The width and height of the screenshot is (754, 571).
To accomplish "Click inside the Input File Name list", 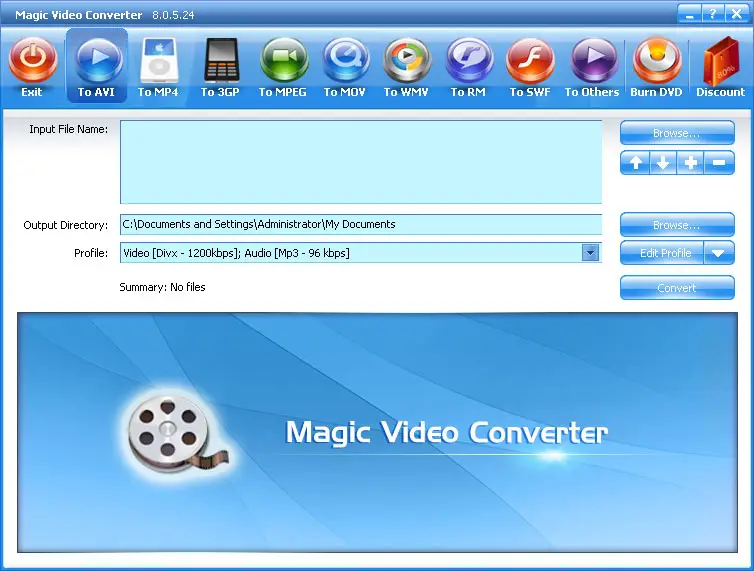I will pos(361,162).
